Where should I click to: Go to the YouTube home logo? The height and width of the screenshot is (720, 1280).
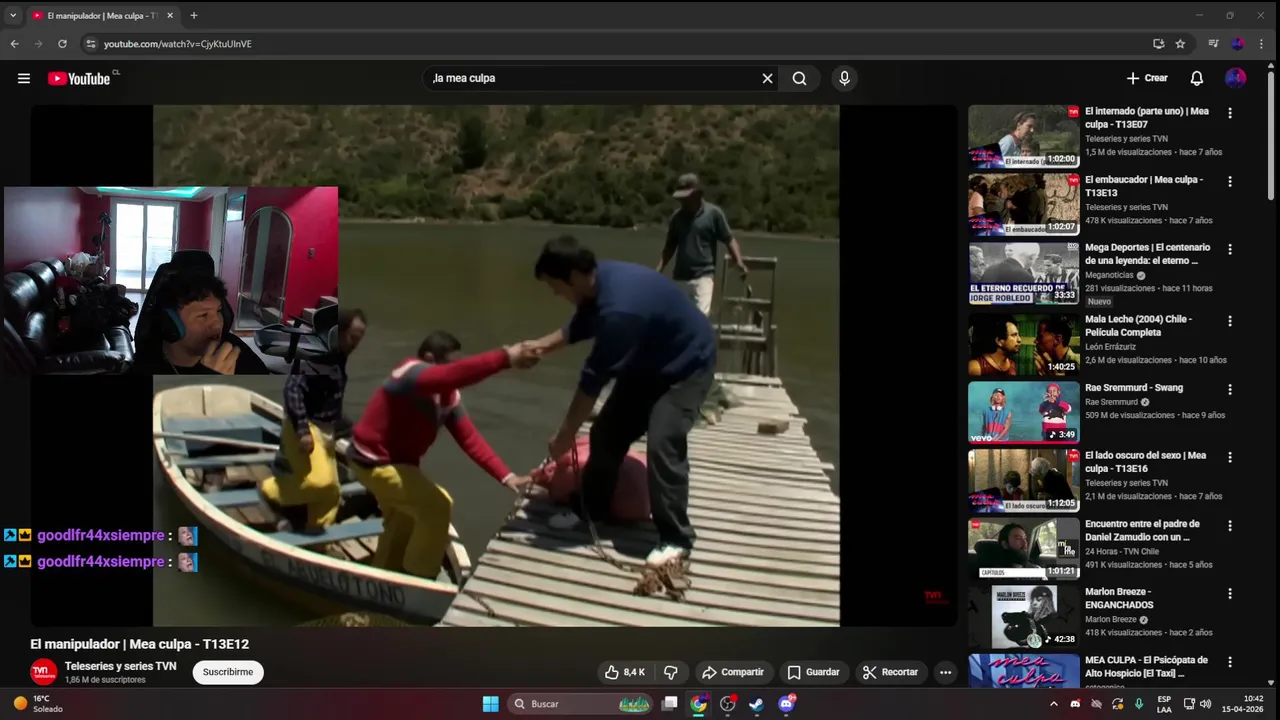pyautogui.click(x=79, y=78)
